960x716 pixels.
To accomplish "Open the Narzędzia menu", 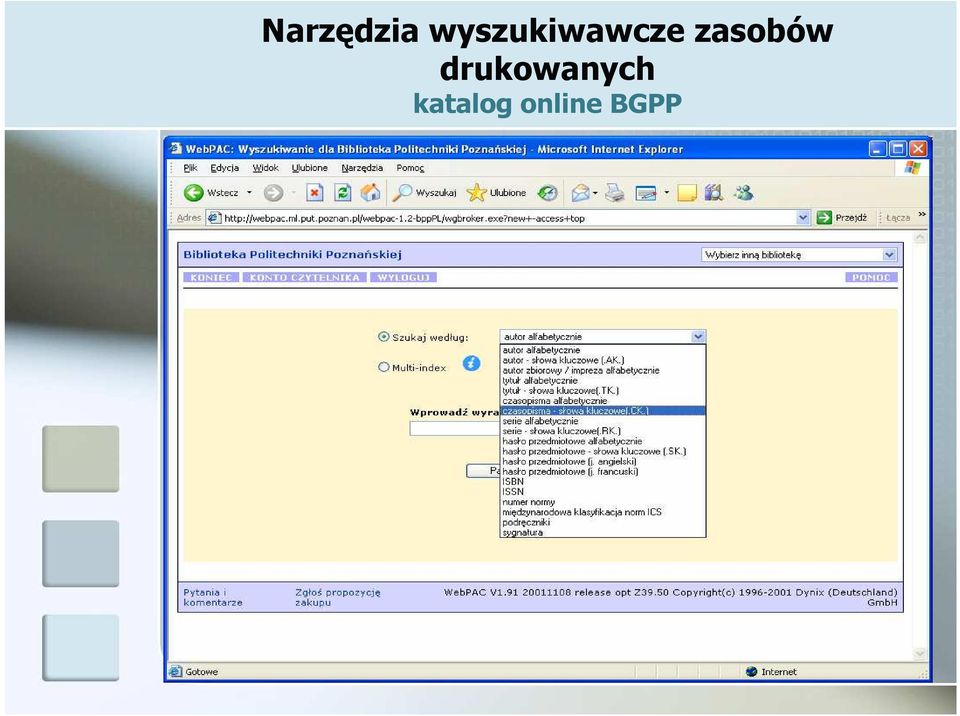I will tap(362, 168).
